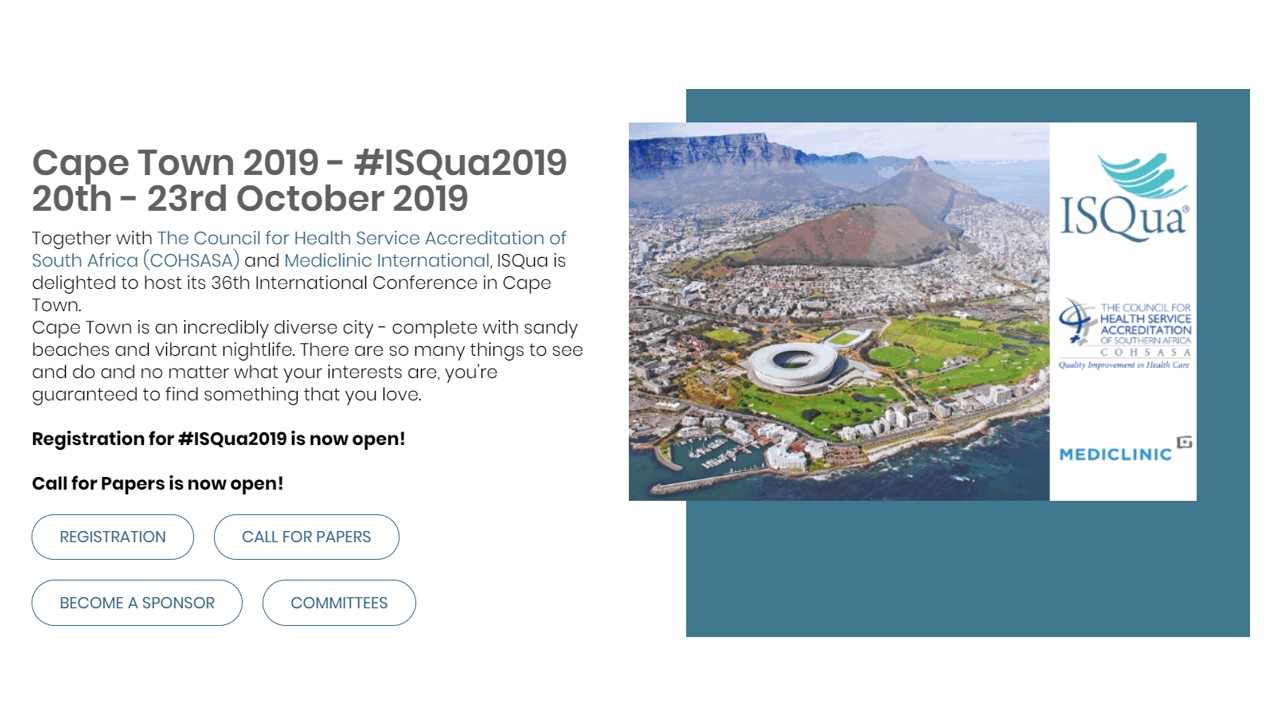Choose the BECOME A SPONSOR button

tap(137, 603)
